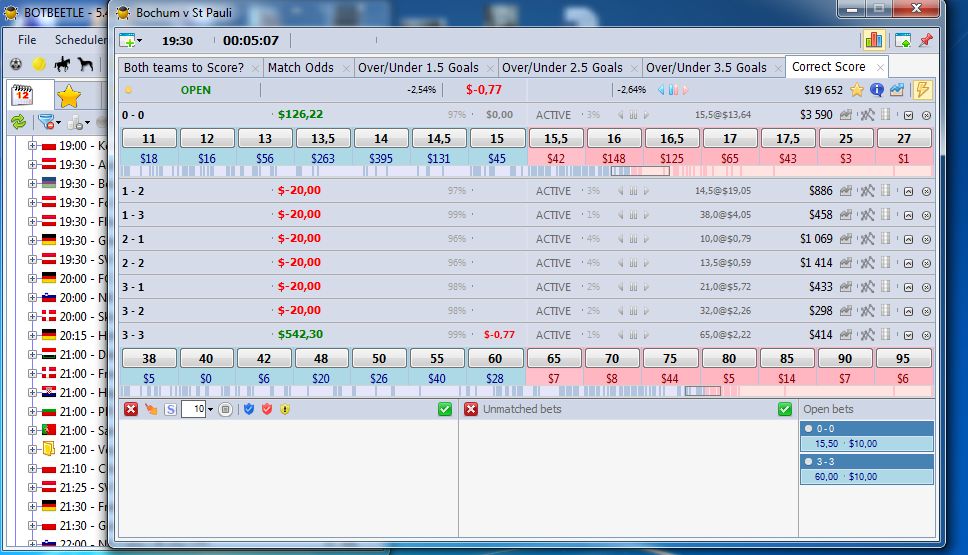Expand the 3 - 1 selection ladder
The image size is (968, 555).
tap(908, 288)
